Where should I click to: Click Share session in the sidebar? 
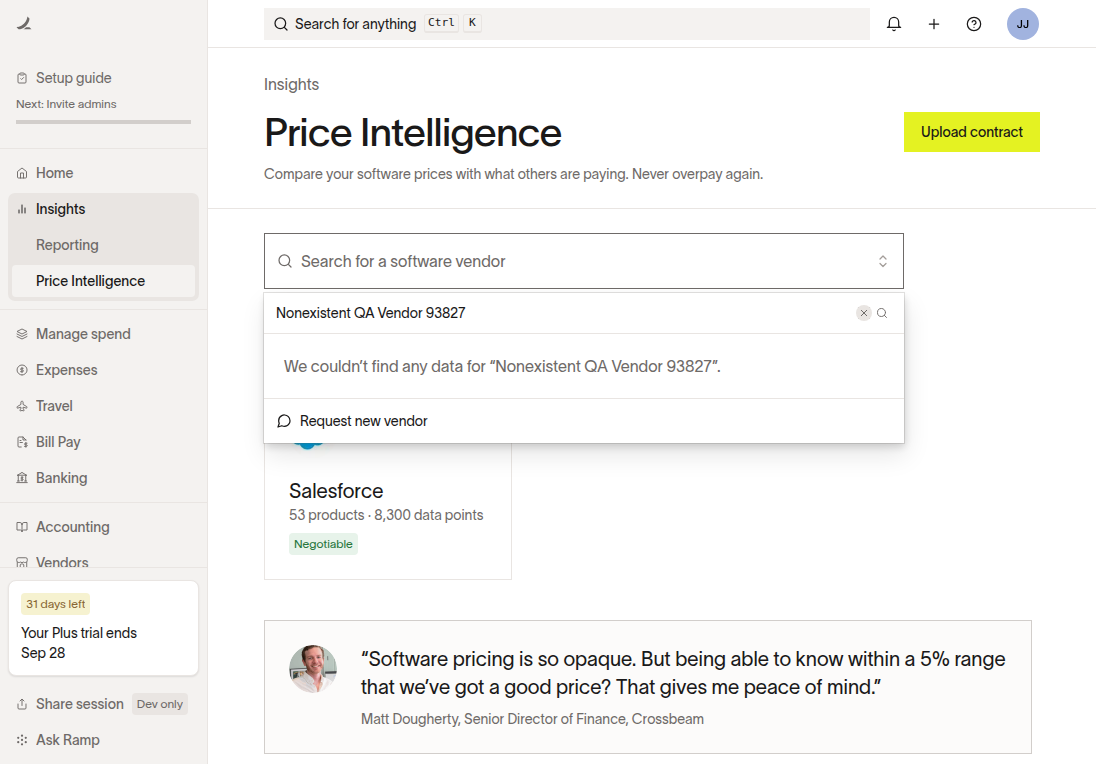tap(79, 704)
